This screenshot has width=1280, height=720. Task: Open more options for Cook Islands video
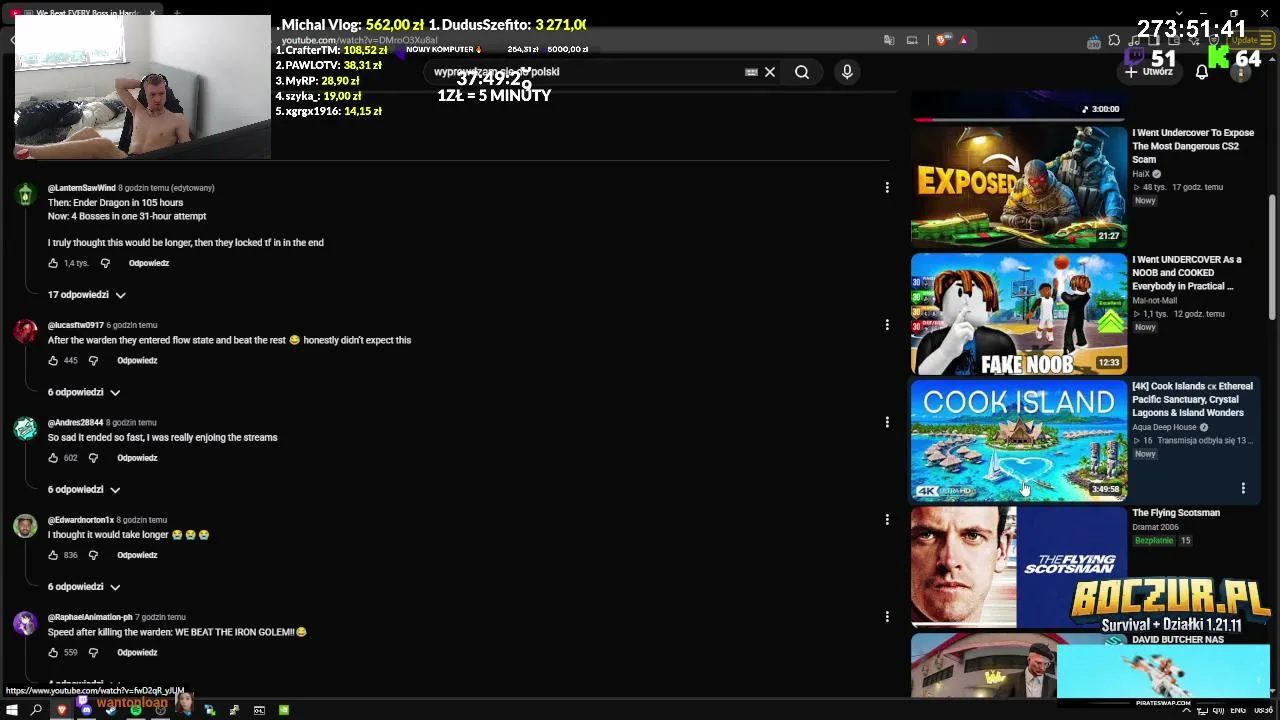(x=1243, y=488)
